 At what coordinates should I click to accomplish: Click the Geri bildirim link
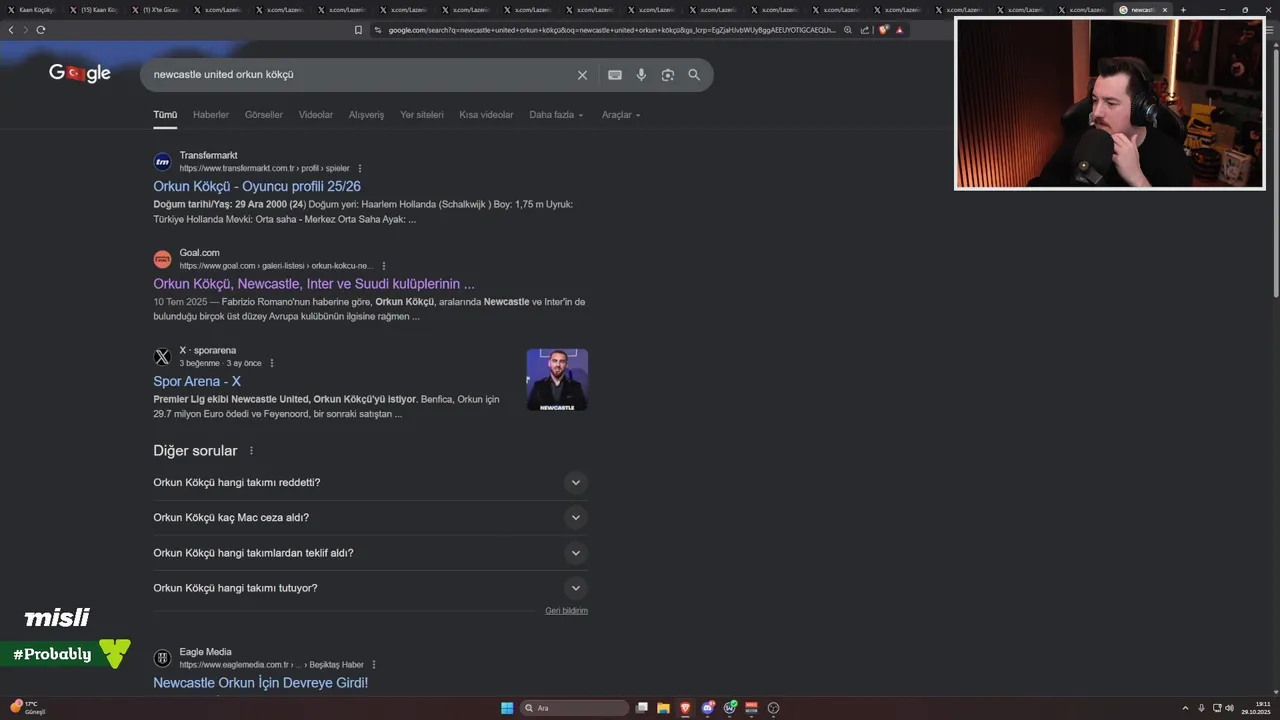click(566, 611)
